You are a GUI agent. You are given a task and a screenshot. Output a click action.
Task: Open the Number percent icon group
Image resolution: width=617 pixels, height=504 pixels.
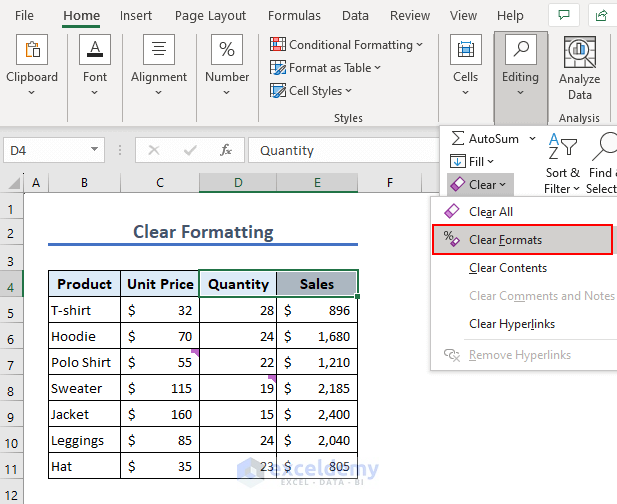(227, 50)
